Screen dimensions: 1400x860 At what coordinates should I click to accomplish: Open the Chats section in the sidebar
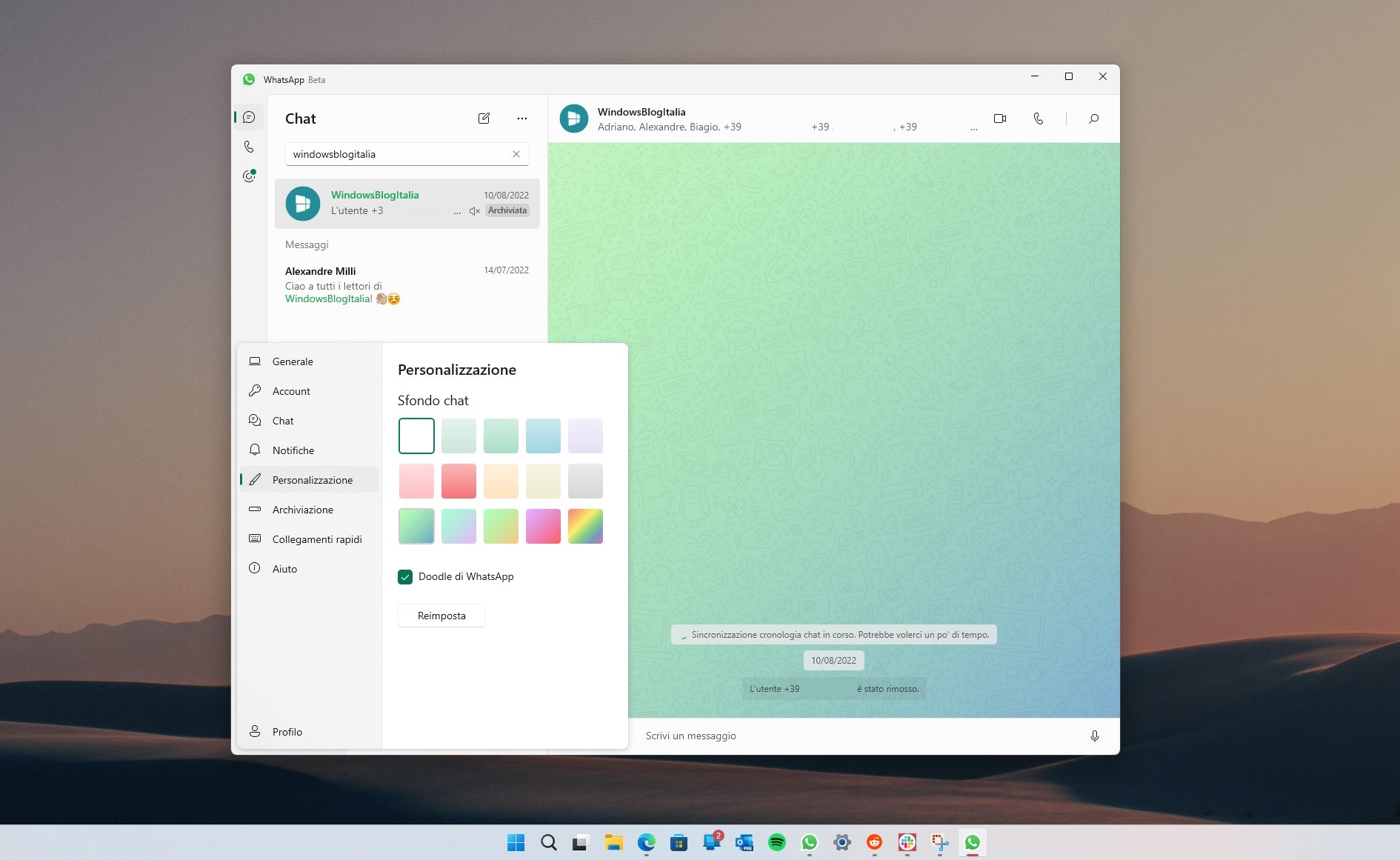pos(249,117)
